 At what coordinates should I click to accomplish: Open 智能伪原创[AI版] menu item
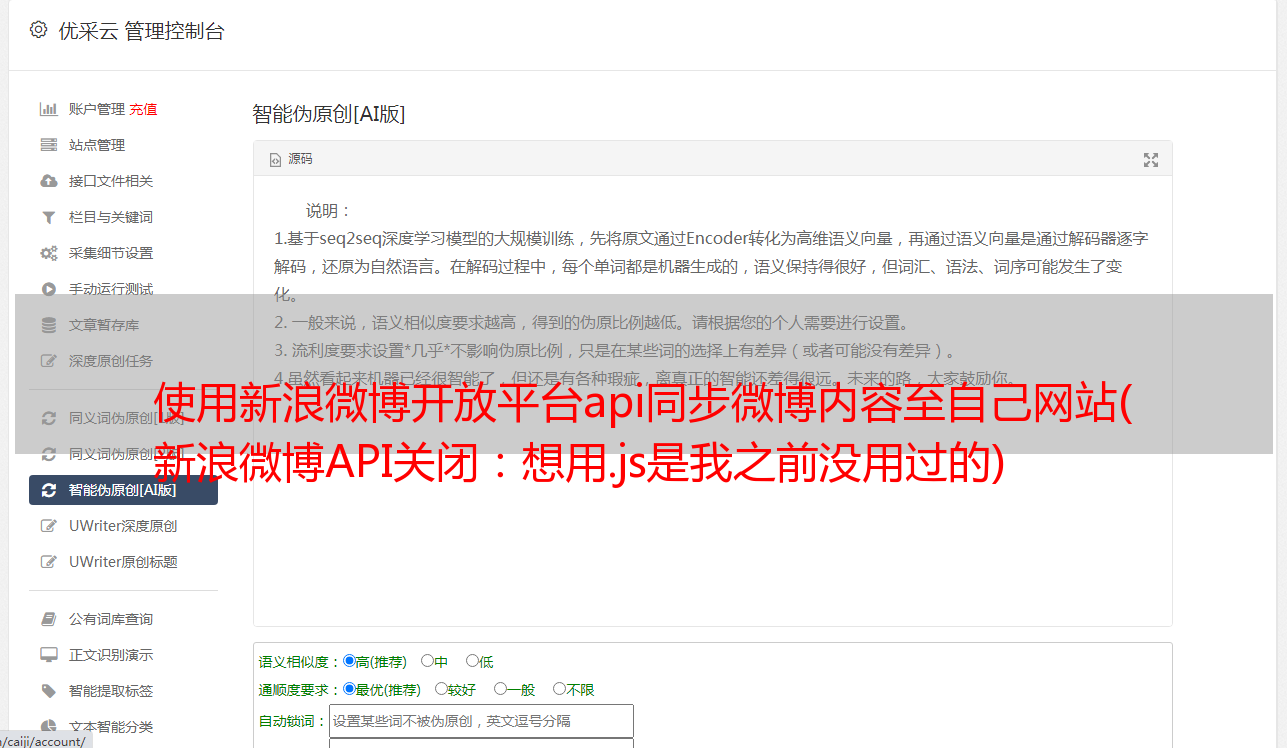124,490
